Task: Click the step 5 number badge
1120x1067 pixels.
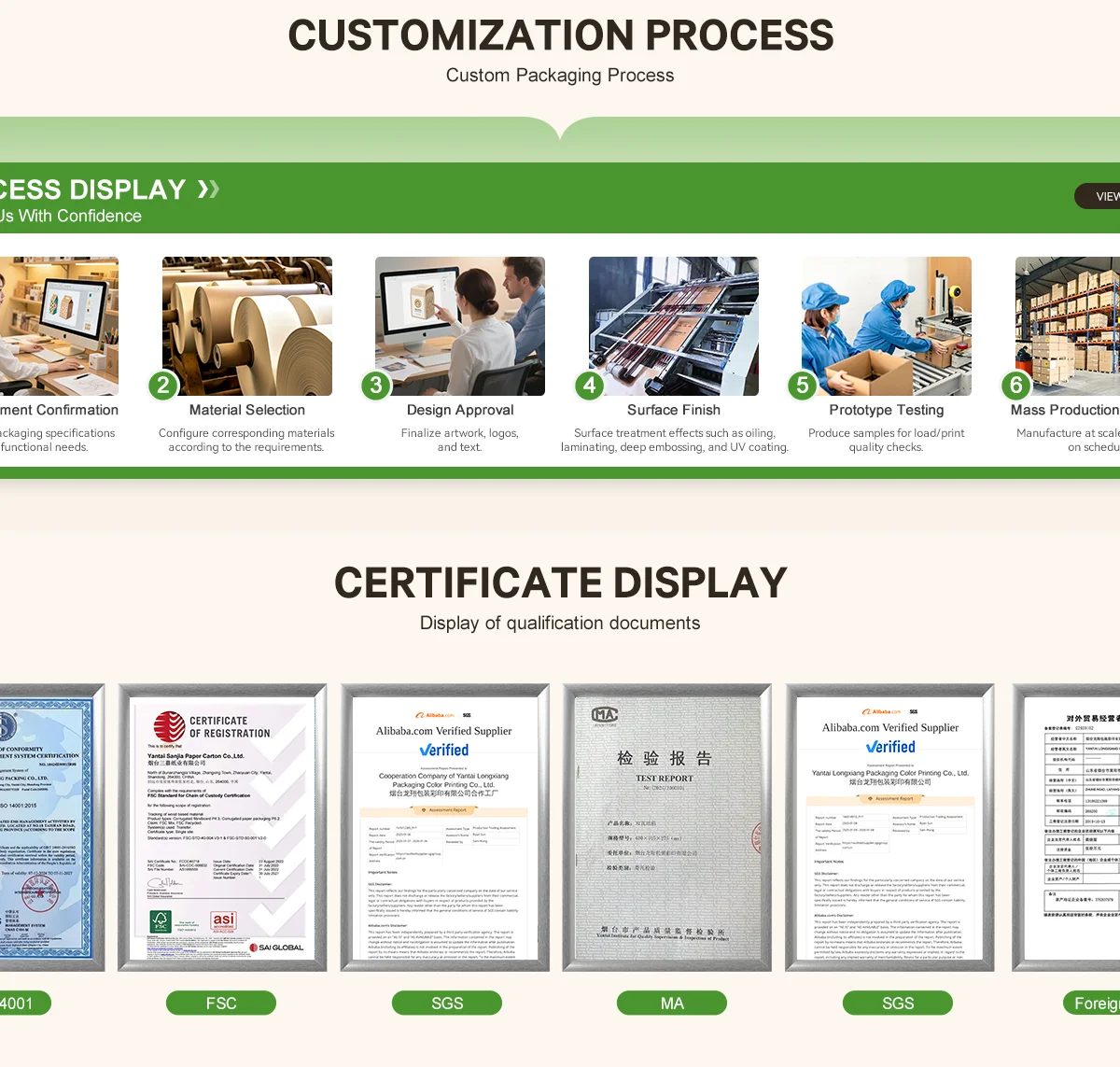Action: (803, 386)
